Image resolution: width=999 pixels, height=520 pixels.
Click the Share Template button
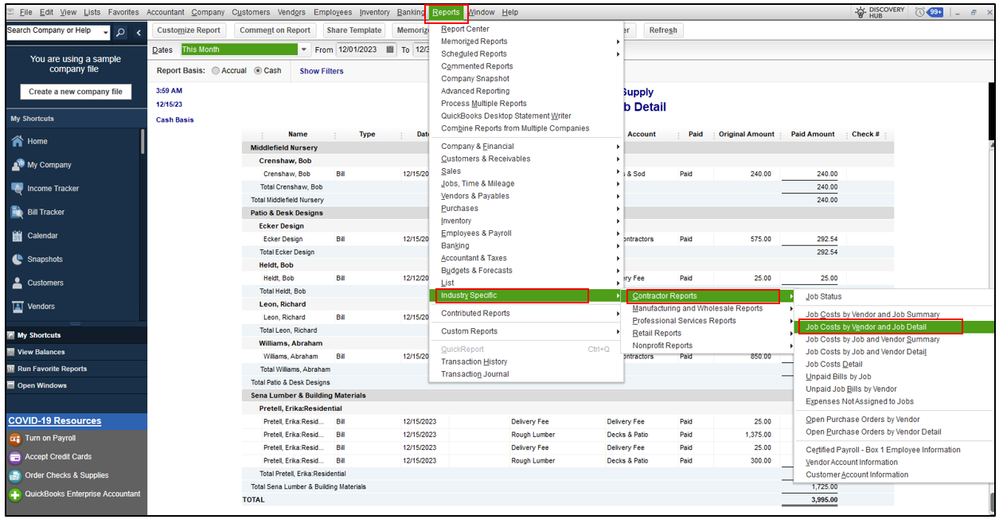click(x=354, y=30)
